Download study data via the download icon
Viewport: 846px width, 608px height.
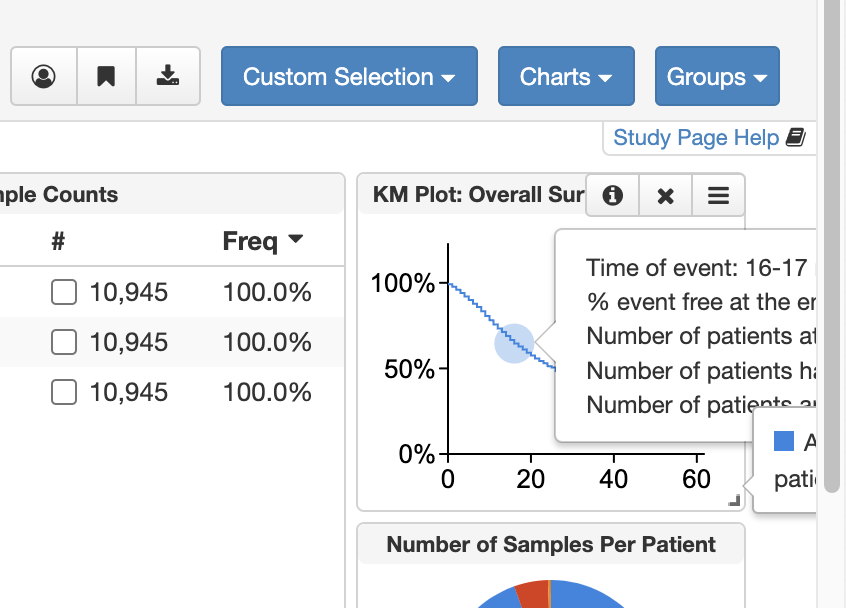167,76
